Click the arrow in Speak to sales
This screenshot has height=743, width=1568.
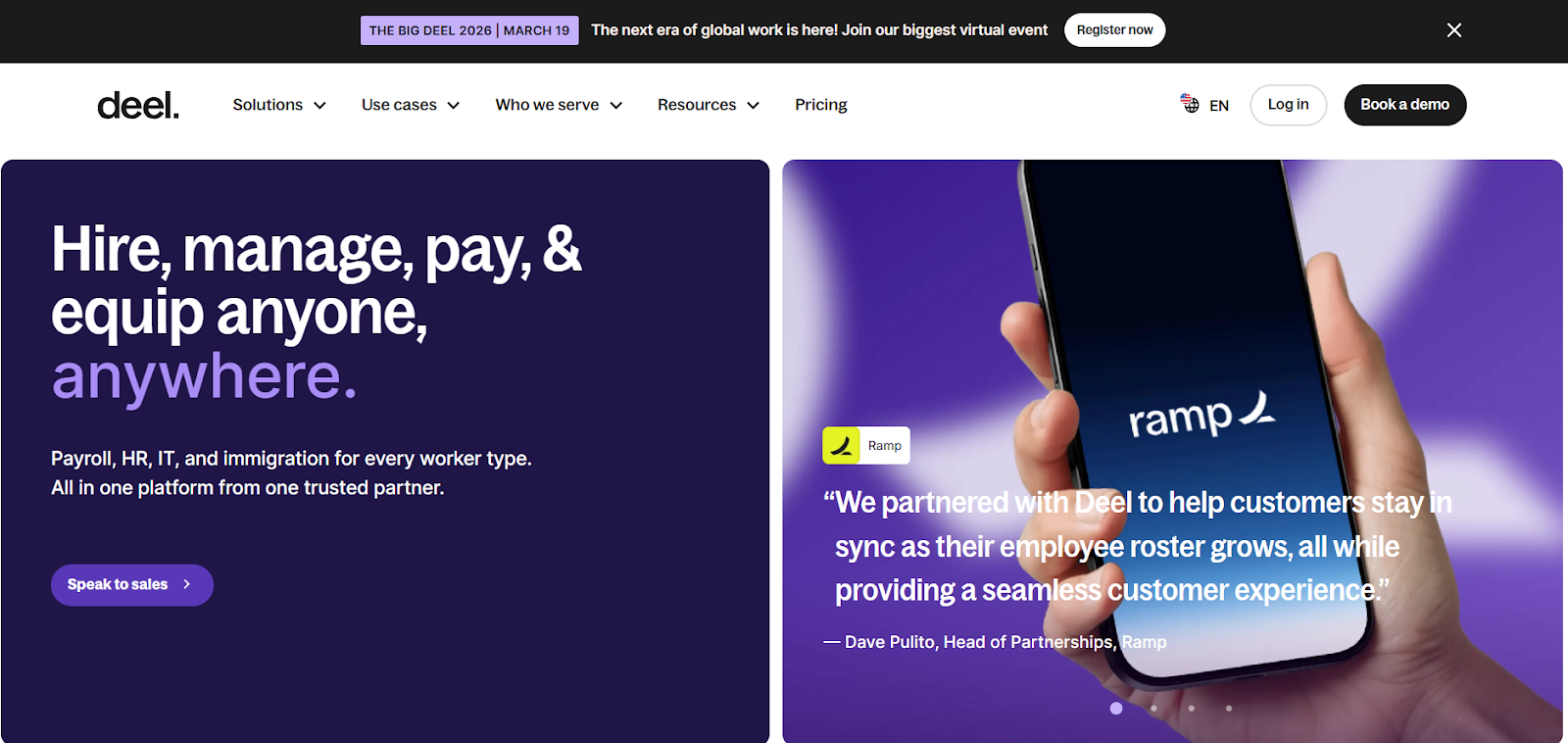186,584
